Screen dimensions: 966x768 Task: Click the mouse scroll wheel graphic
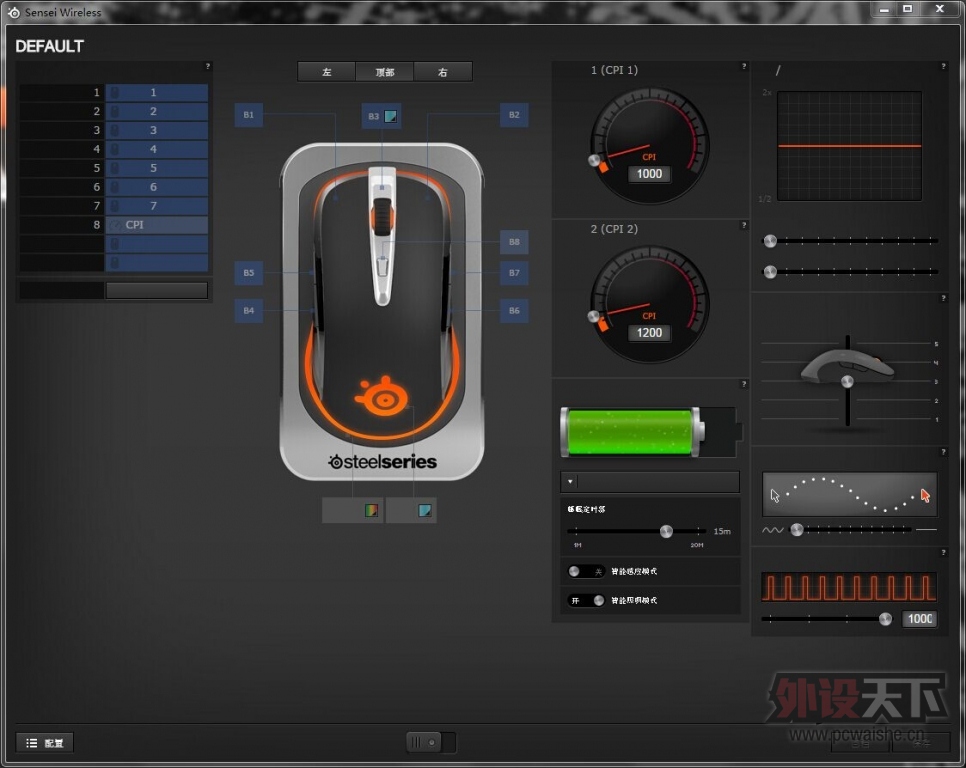tap(382, 217)
